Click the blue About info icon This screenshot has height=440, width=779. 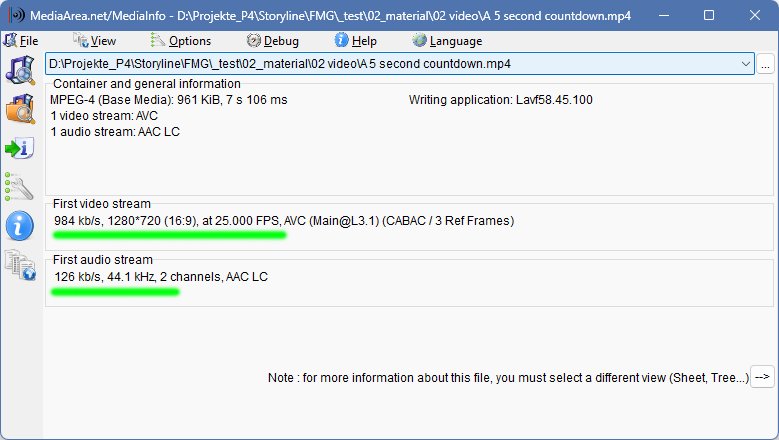point(19,226)
